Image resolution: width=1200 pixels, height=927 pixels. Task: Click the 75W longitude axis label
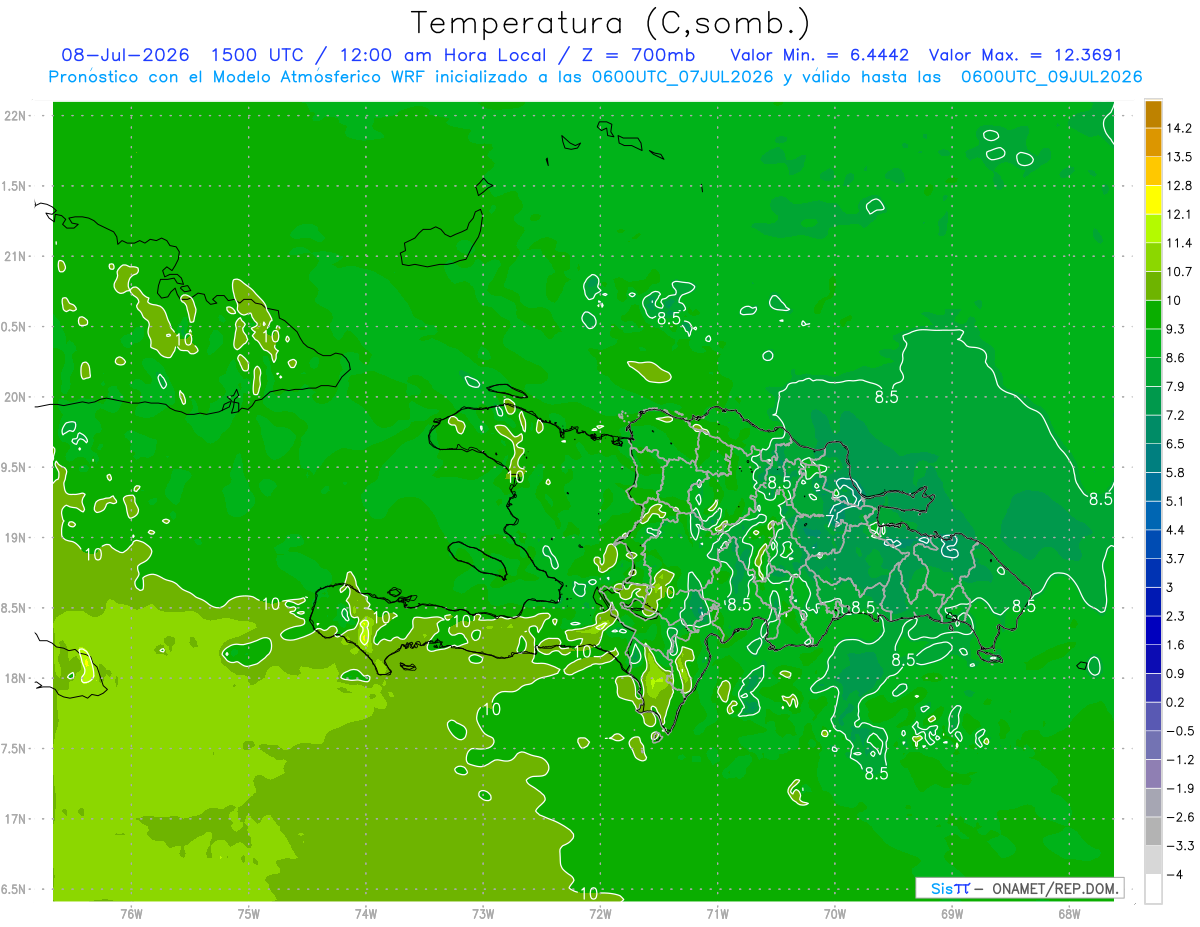coord(249,913)
